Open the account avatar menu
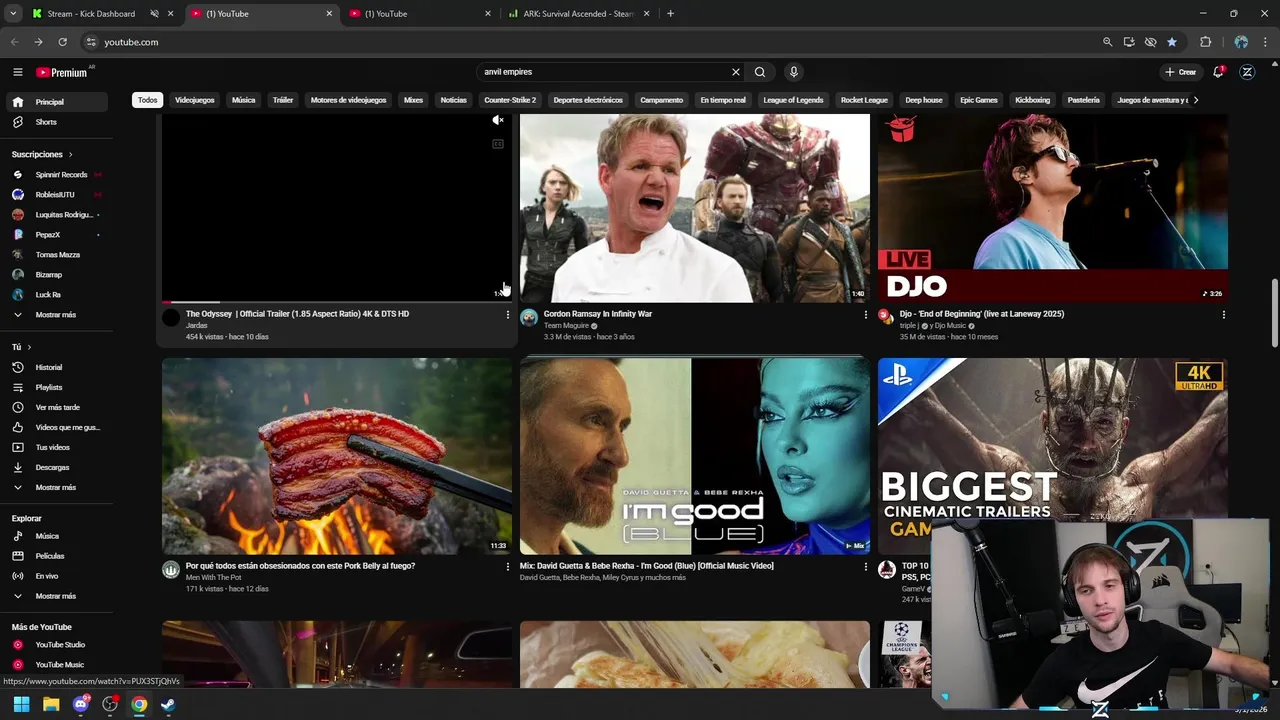 point(1247,72)
